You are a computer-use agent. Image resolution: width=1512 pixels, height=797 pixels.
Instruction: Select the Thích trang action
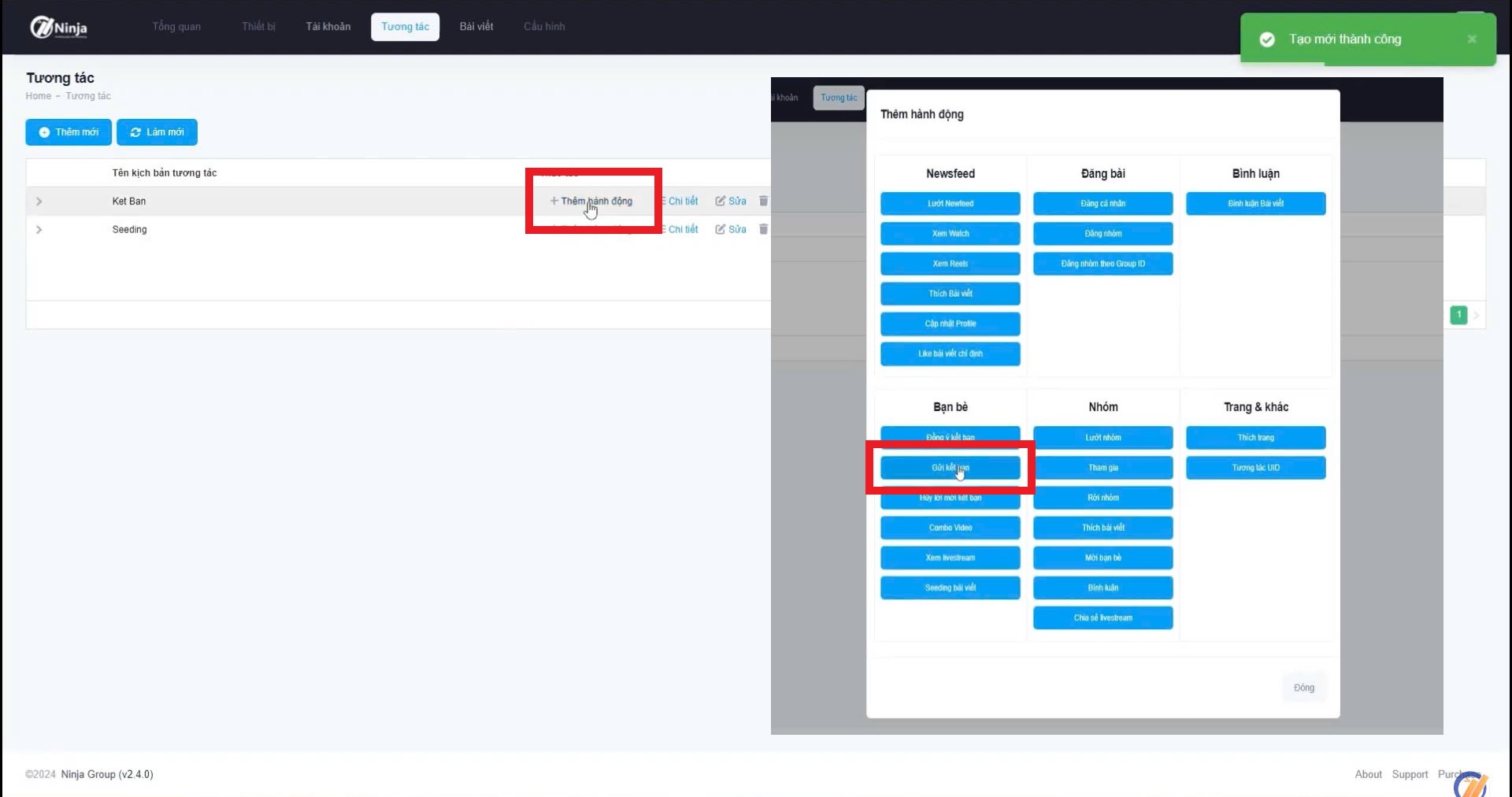pyautogui.click(x=1255, y=438)
